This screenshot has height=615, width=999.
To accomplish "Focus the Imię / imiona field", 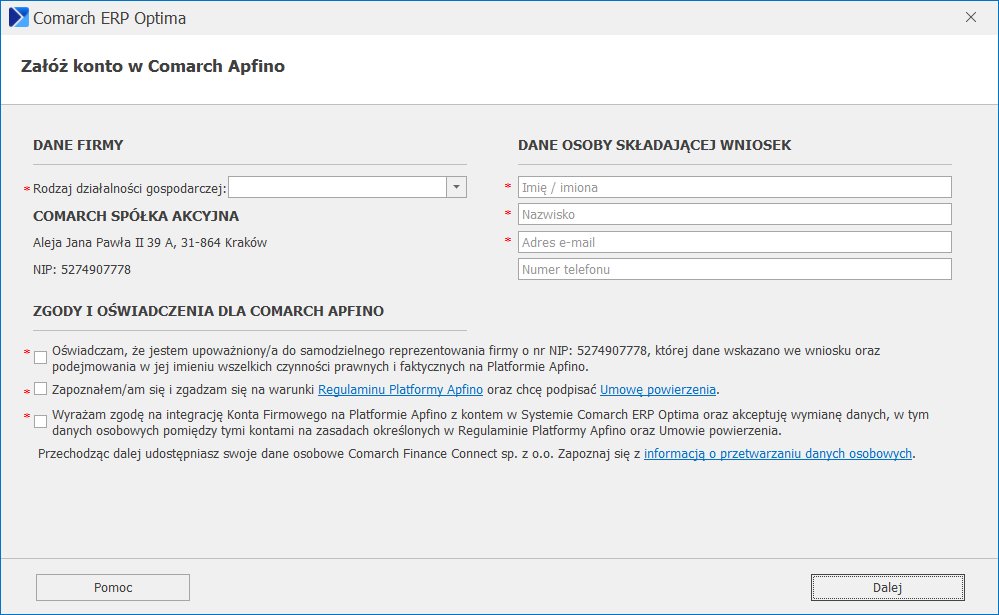I will click(x=735, y=187).
